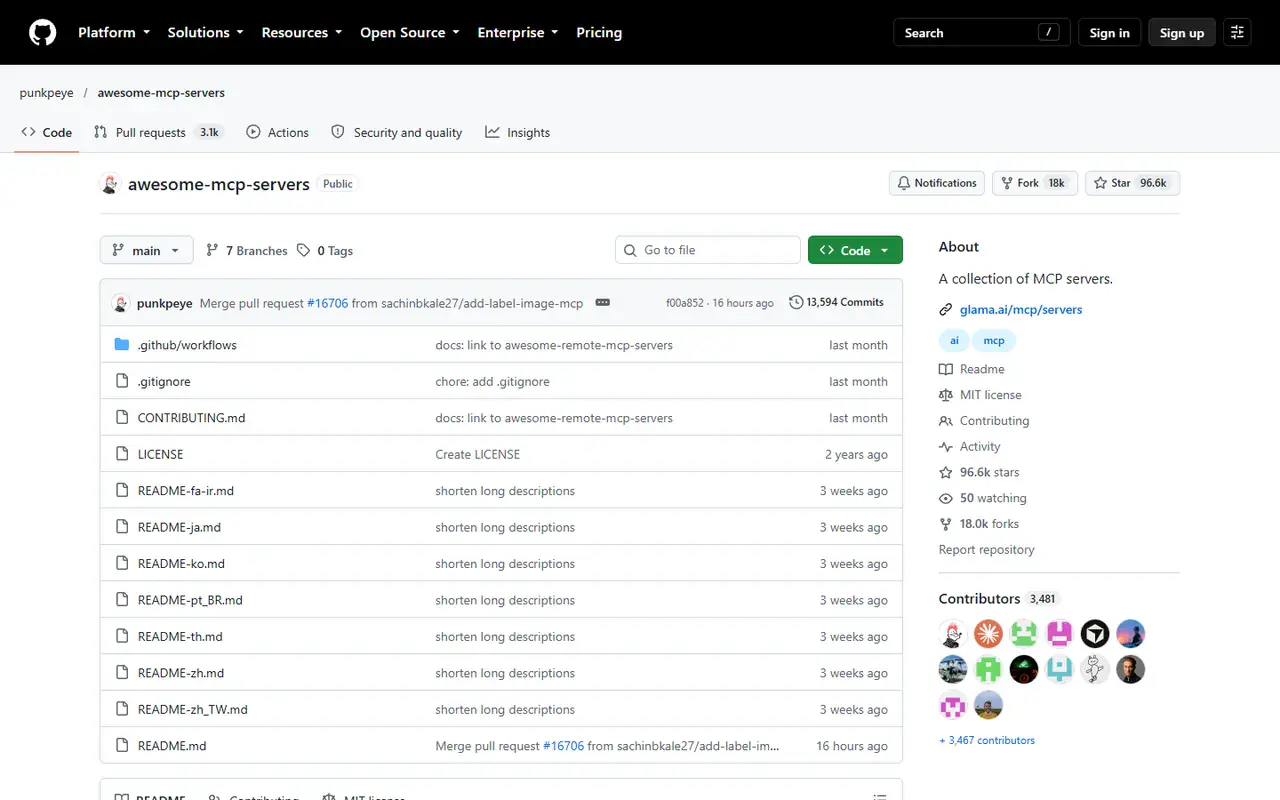Image resolution: width=1280 pixels, height=800 pixels.
Task: Open the Activity link in About
Action: point(970,447)
